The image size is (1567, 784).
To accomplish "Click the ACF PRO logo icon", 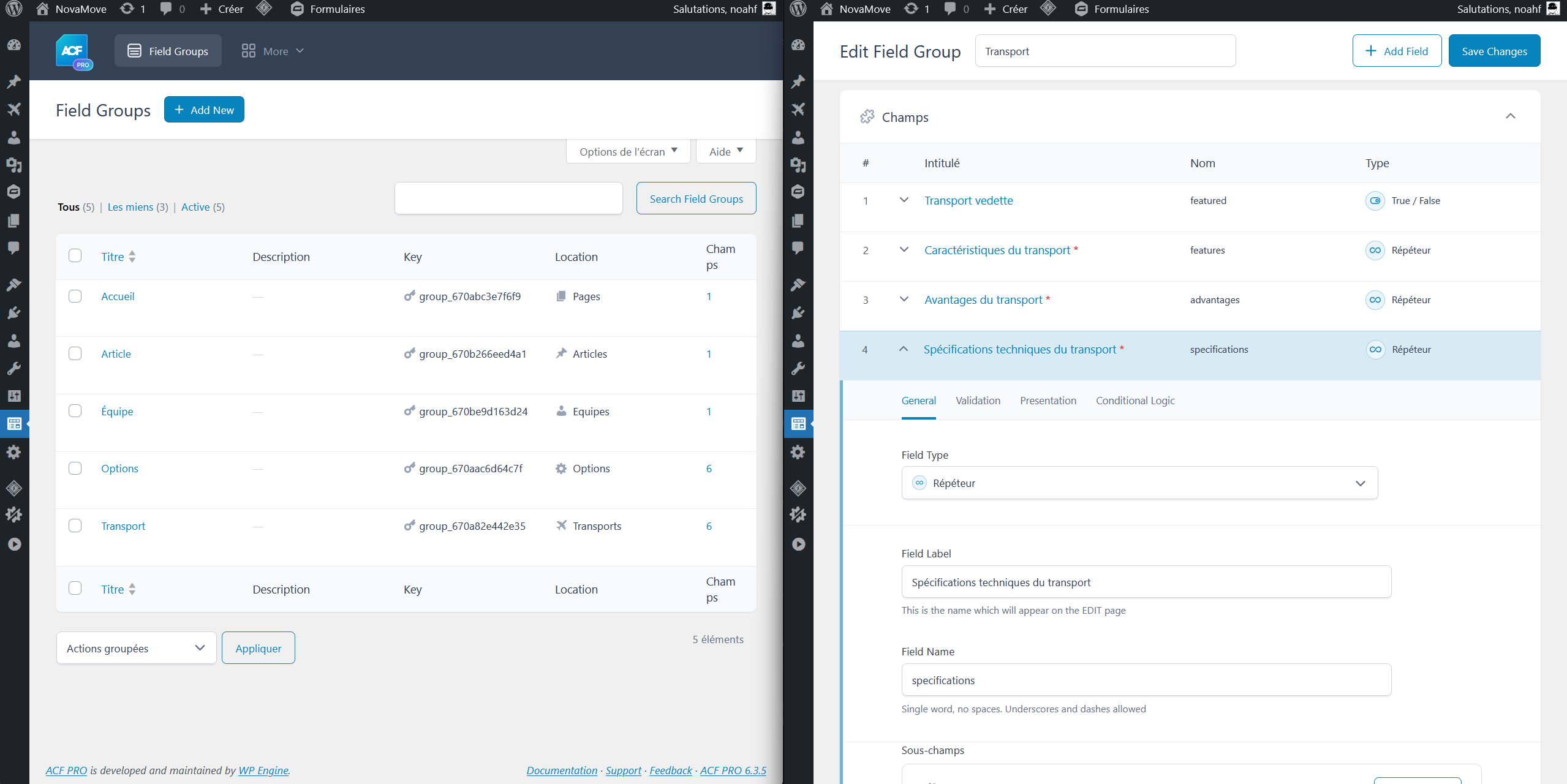I will pos(73,51).
